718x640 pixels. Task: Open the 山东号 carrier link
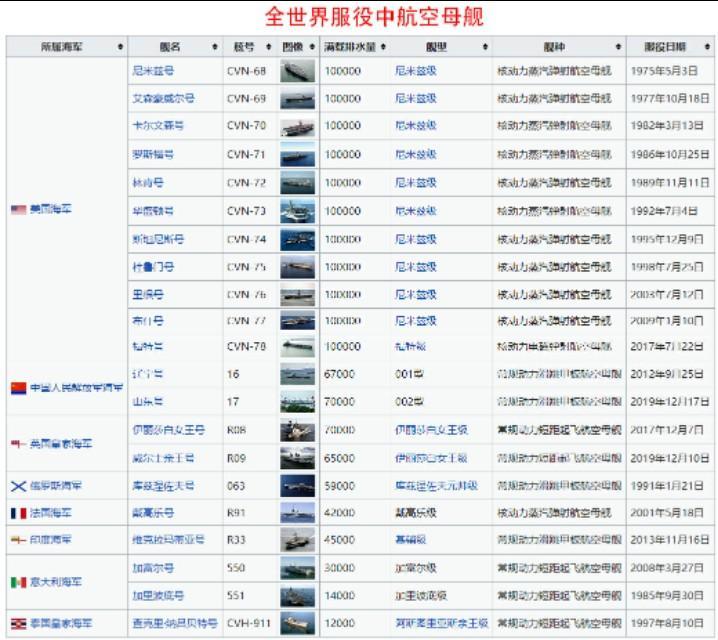[x=148, y=401]
